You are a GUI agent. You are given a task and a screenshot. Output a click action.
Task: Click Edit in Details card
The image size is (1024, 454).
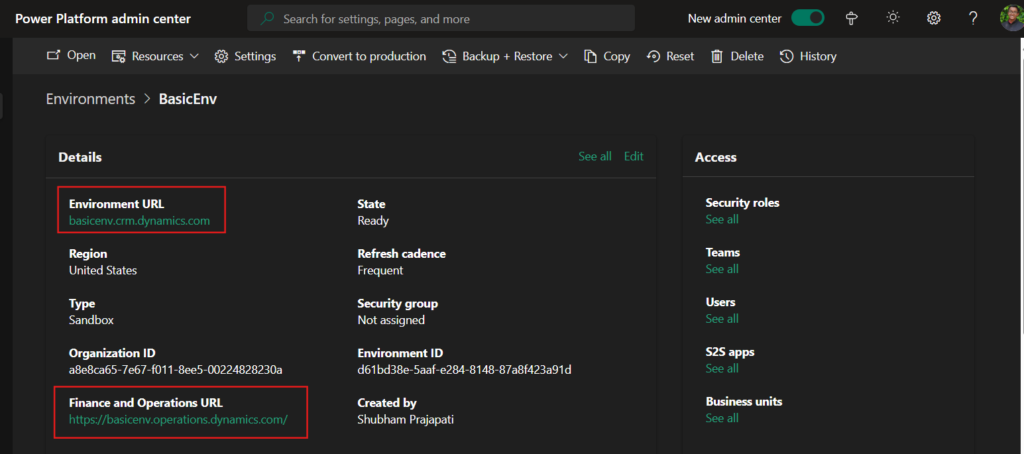[633, 156]
